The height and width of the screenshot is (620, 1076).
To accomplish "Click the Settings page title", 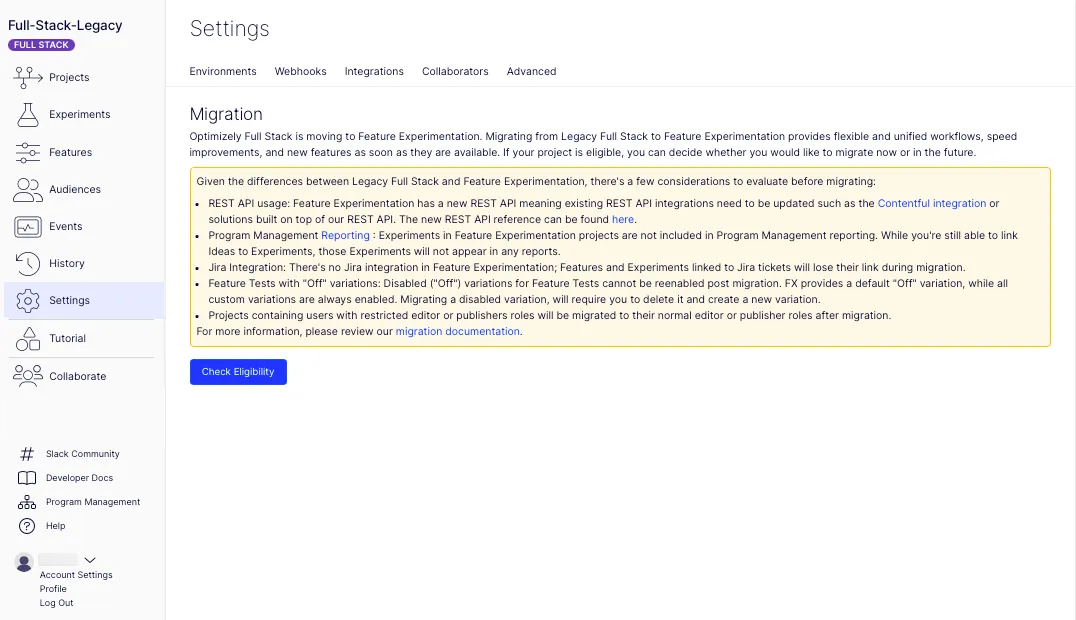I will tap(229, 29).
